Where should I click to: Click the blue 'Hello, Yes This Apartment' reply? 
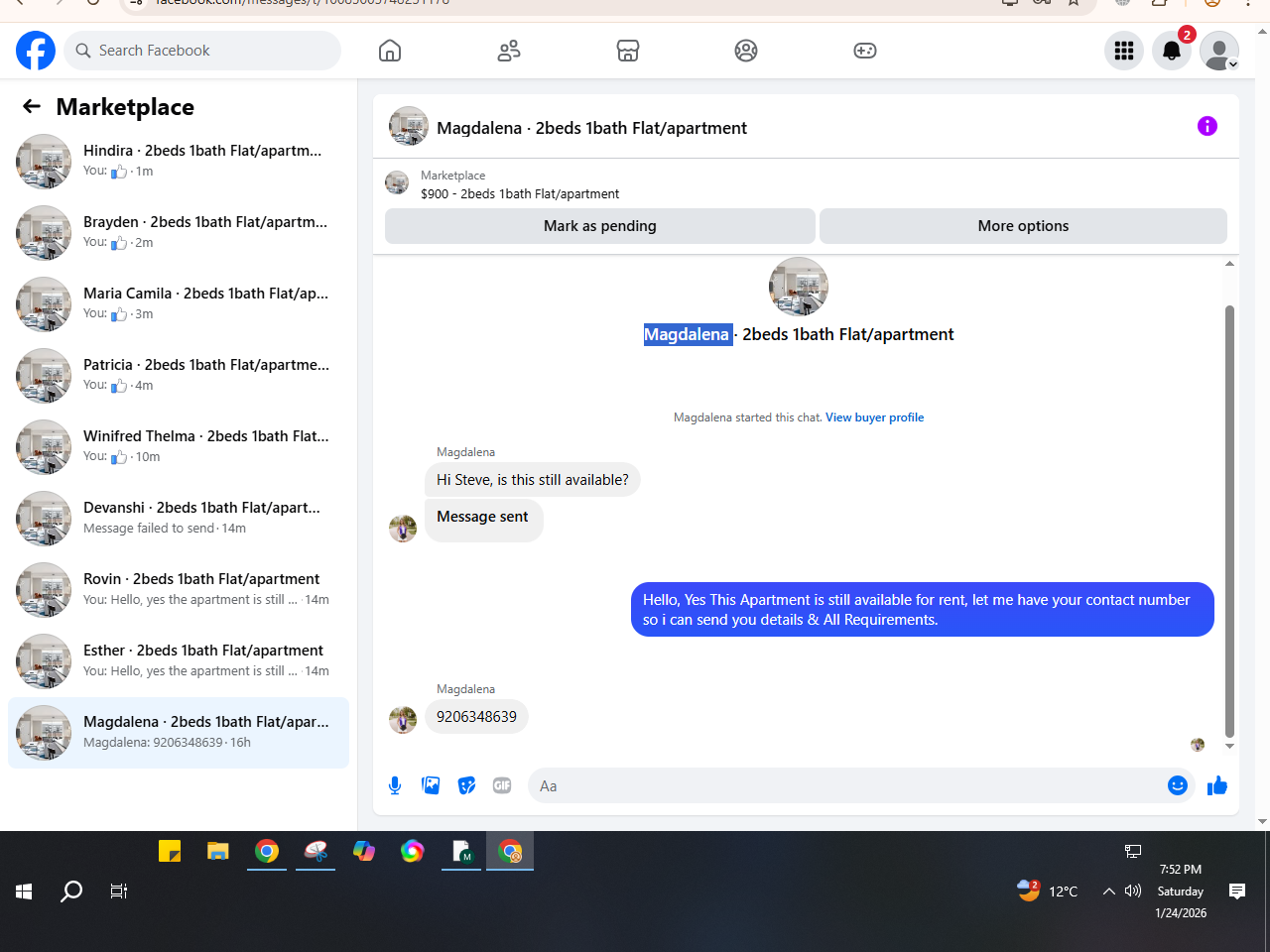click(923, 610)
